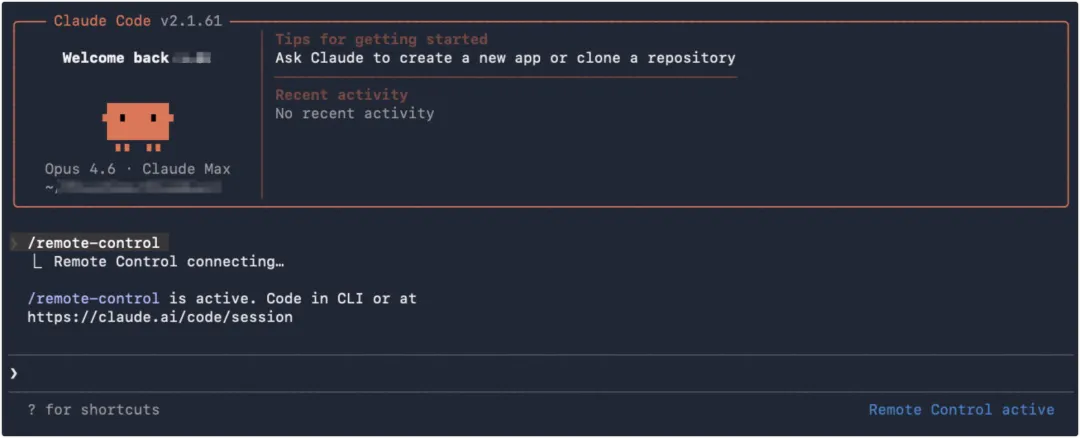Open the claude.ai/code/session URL
The width and height of the screenshot is (1080, 438).
click(x=160, y=317)
